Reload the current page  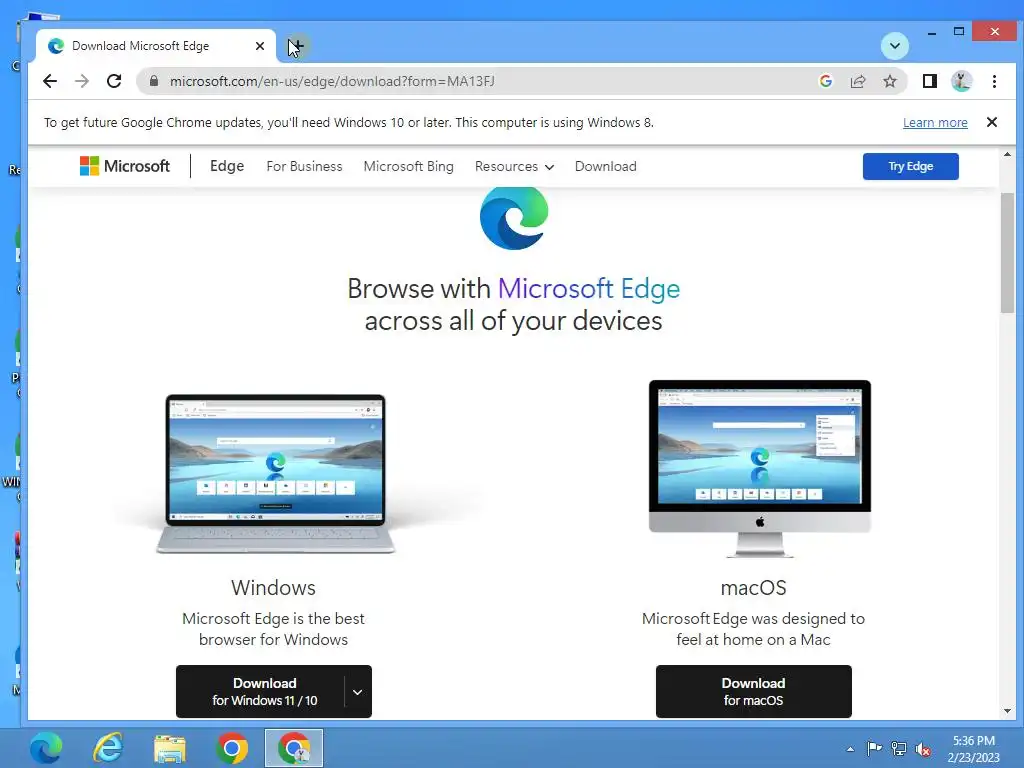(x=114, y=81)
